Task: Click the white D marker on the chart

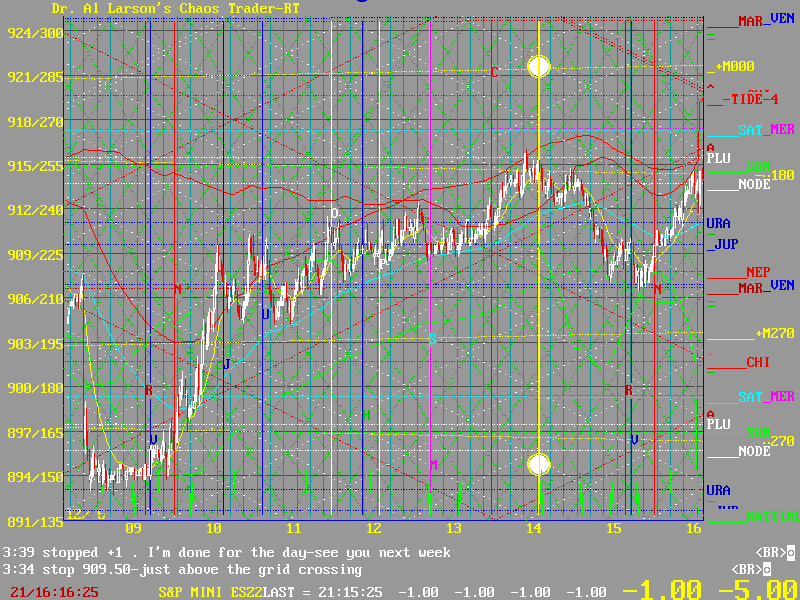Action: (335, 214)
